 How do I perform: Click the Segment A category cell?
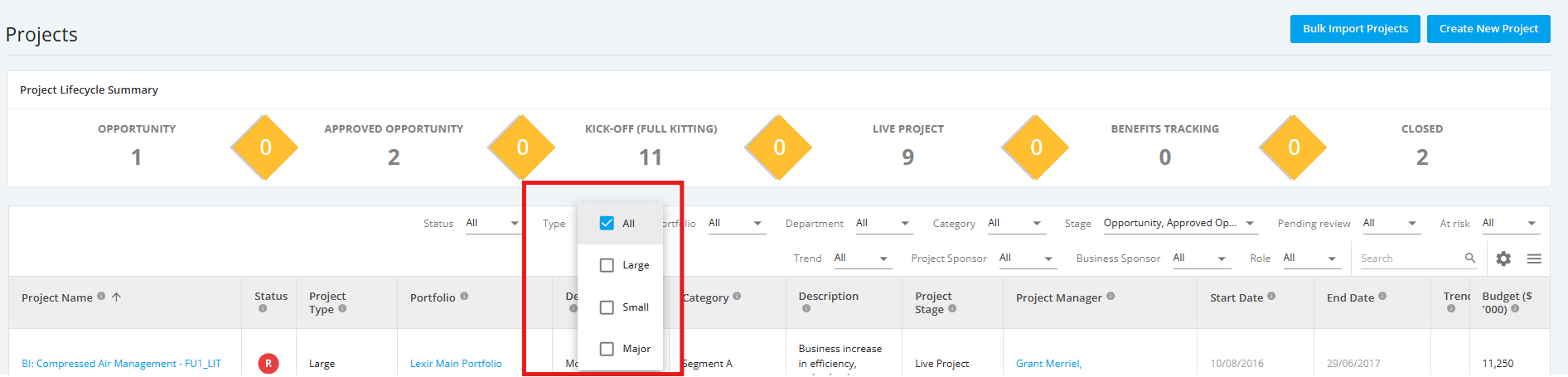pyautogui.click(x=707, y=363)
